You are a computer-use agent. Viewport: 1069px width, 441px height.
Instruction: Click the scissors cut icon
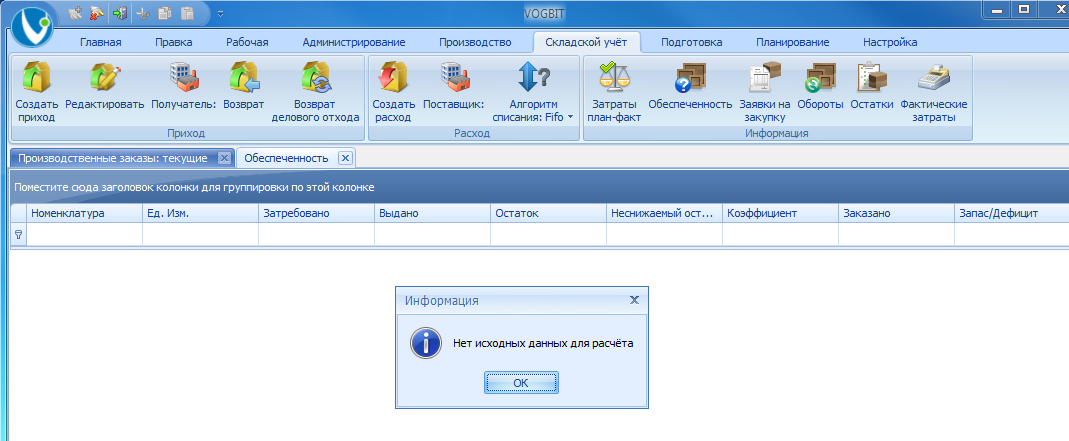(x=143, y=12)
